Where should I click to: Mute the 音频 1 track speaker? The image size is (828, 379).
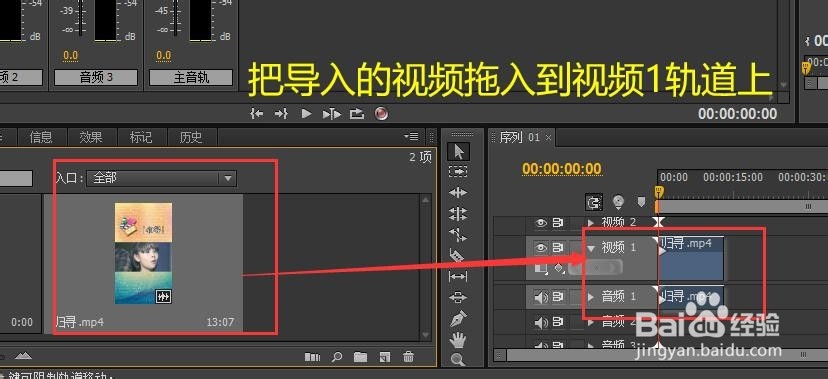(x=541, y=298)
